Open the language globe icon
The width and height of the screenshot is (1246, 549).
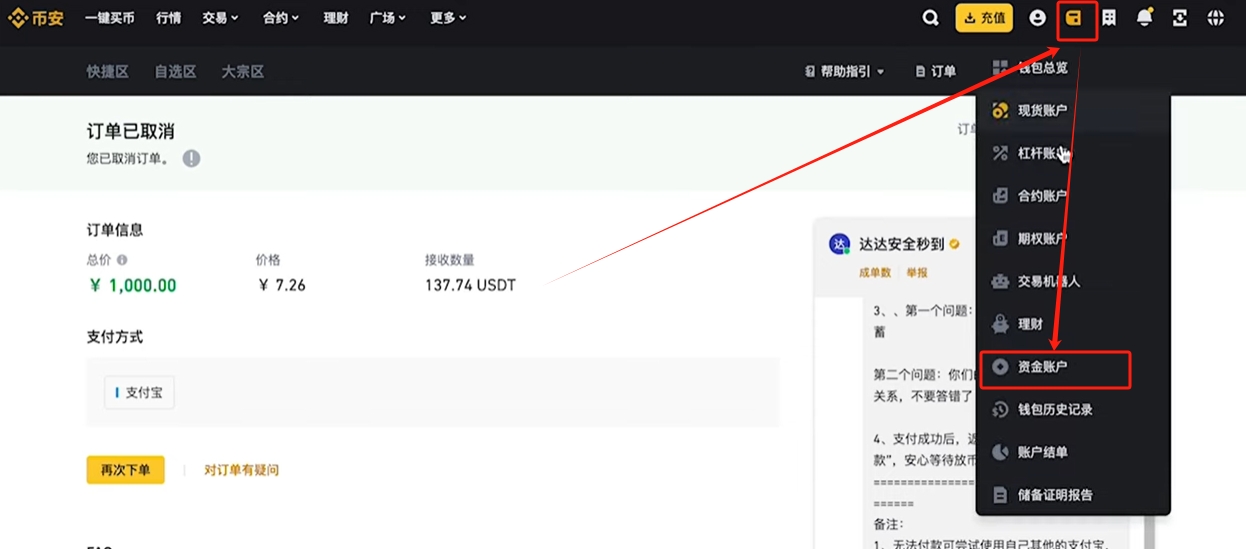click(x=1215, y=18)
